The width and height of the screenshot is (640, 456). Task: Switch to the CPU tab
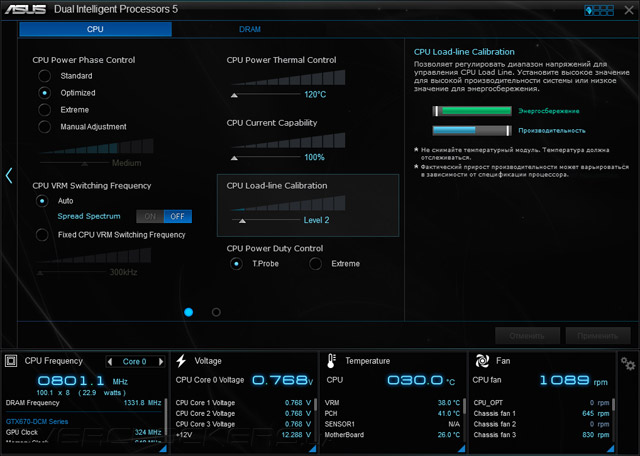[x=95, y=29]
